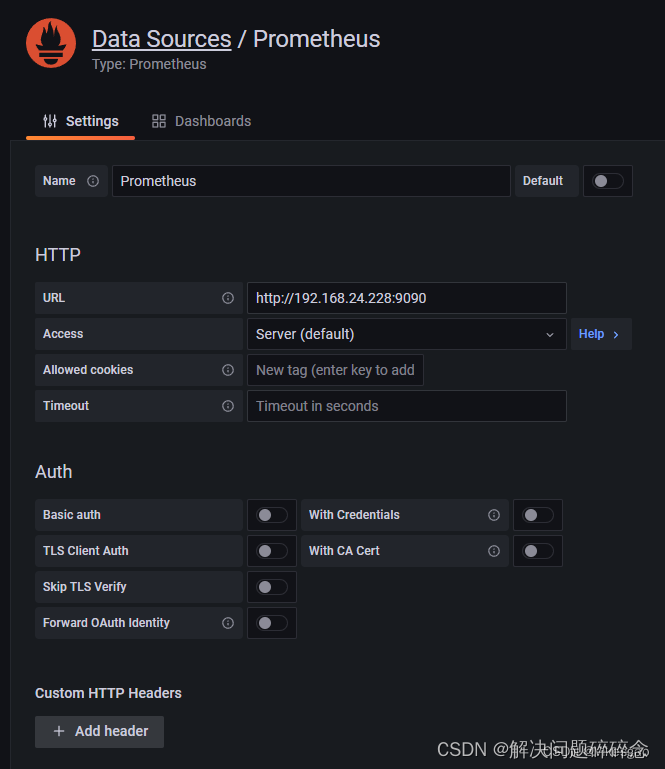Click the Access label
Image resolution: width=665 pixels, height=769 pixels.
(63, 334)
